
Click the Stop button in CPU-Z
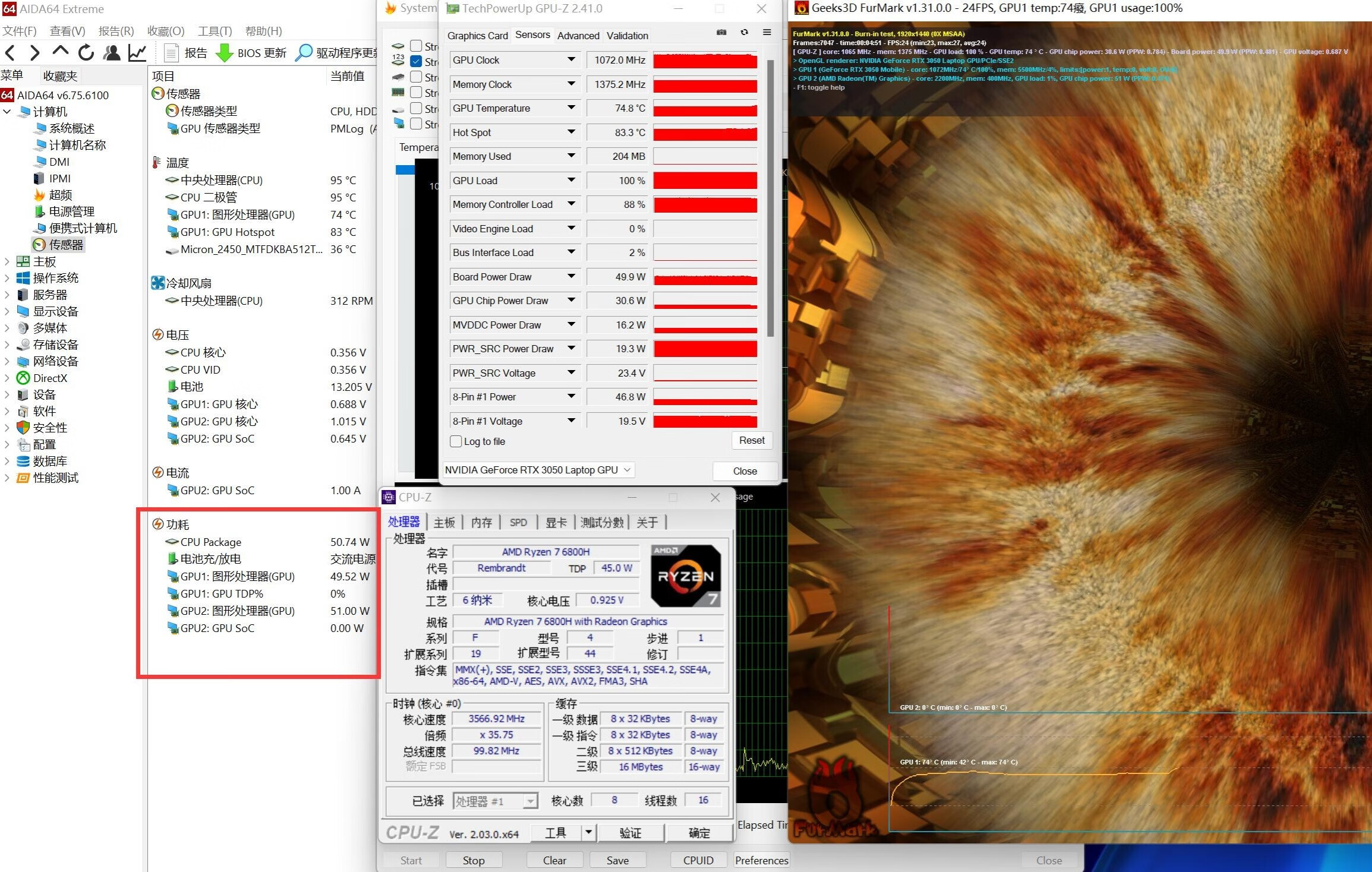pos(474,860)
